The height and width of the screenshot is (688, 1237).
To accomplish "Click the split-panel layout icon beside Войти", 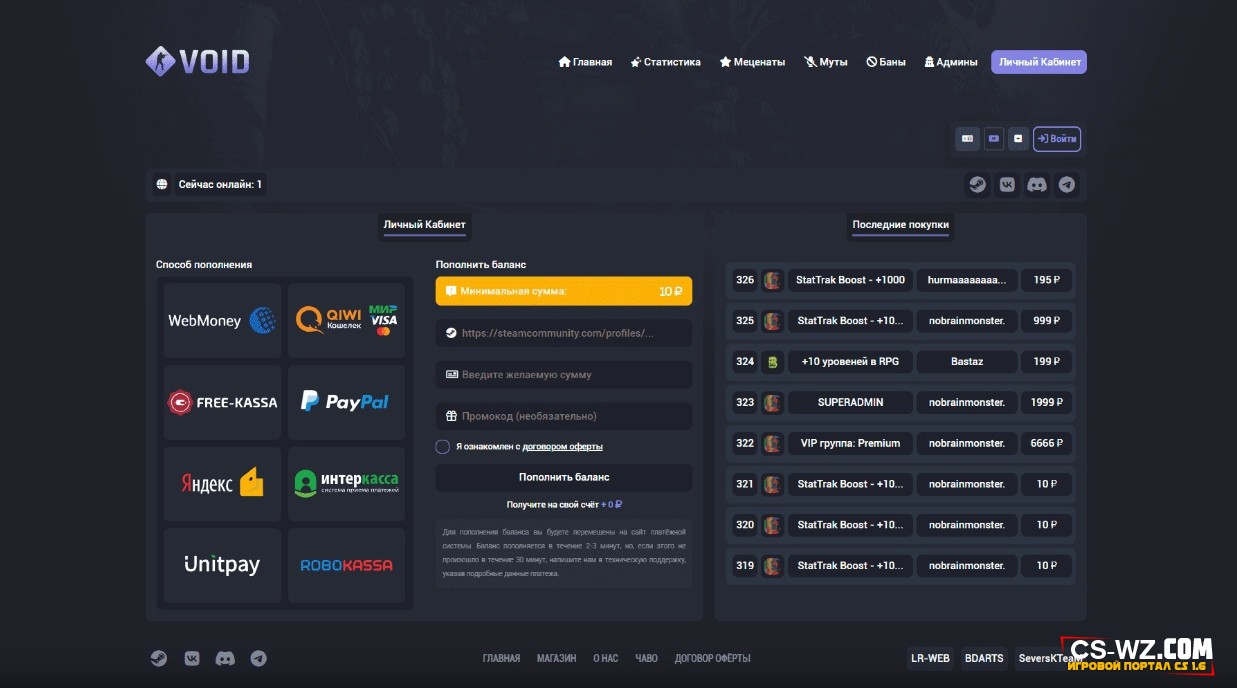I will (x=967, y=139).
